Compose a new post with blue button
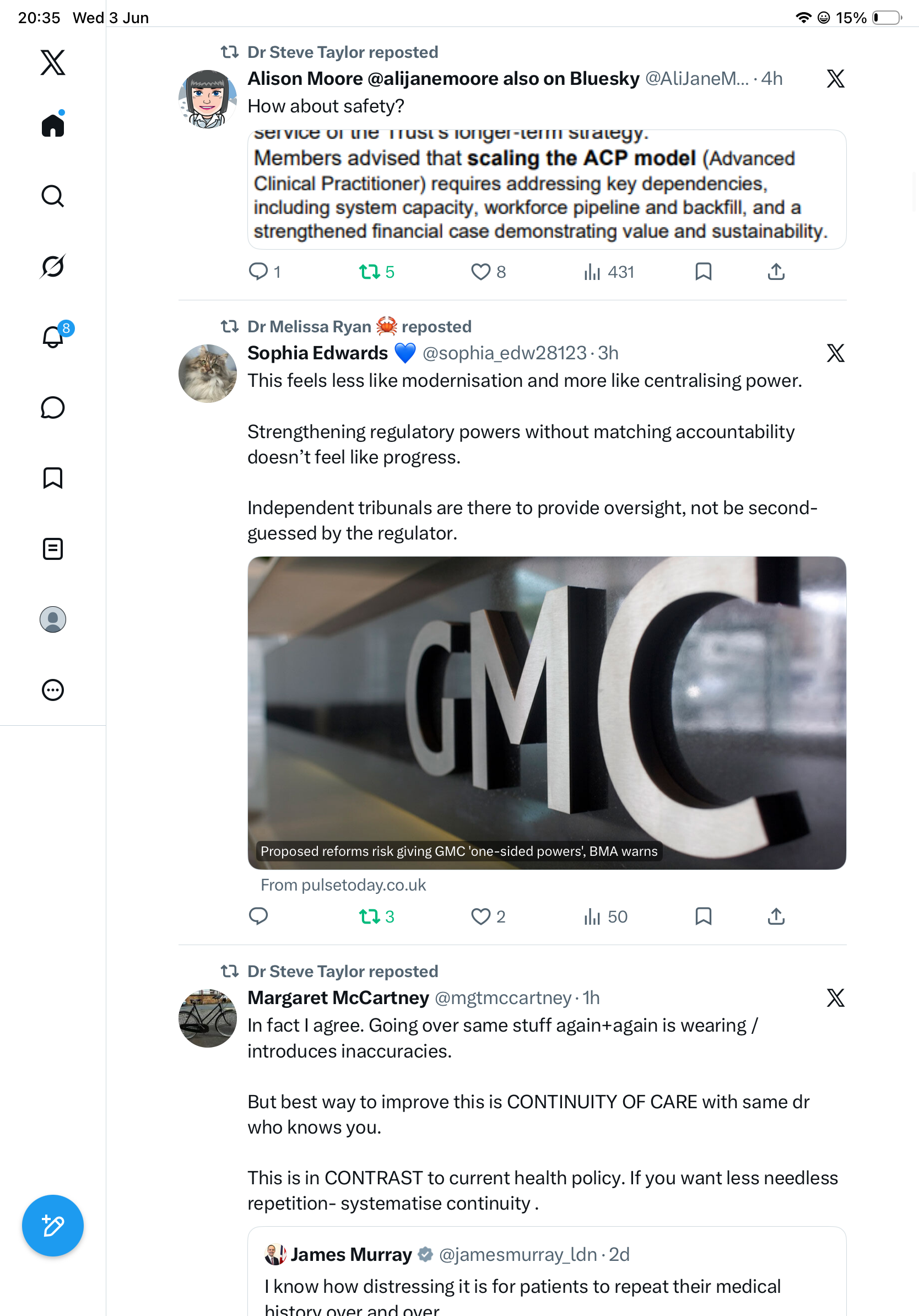The height and width of the screenshot is (1316, 919). [x=53, y=1226]
